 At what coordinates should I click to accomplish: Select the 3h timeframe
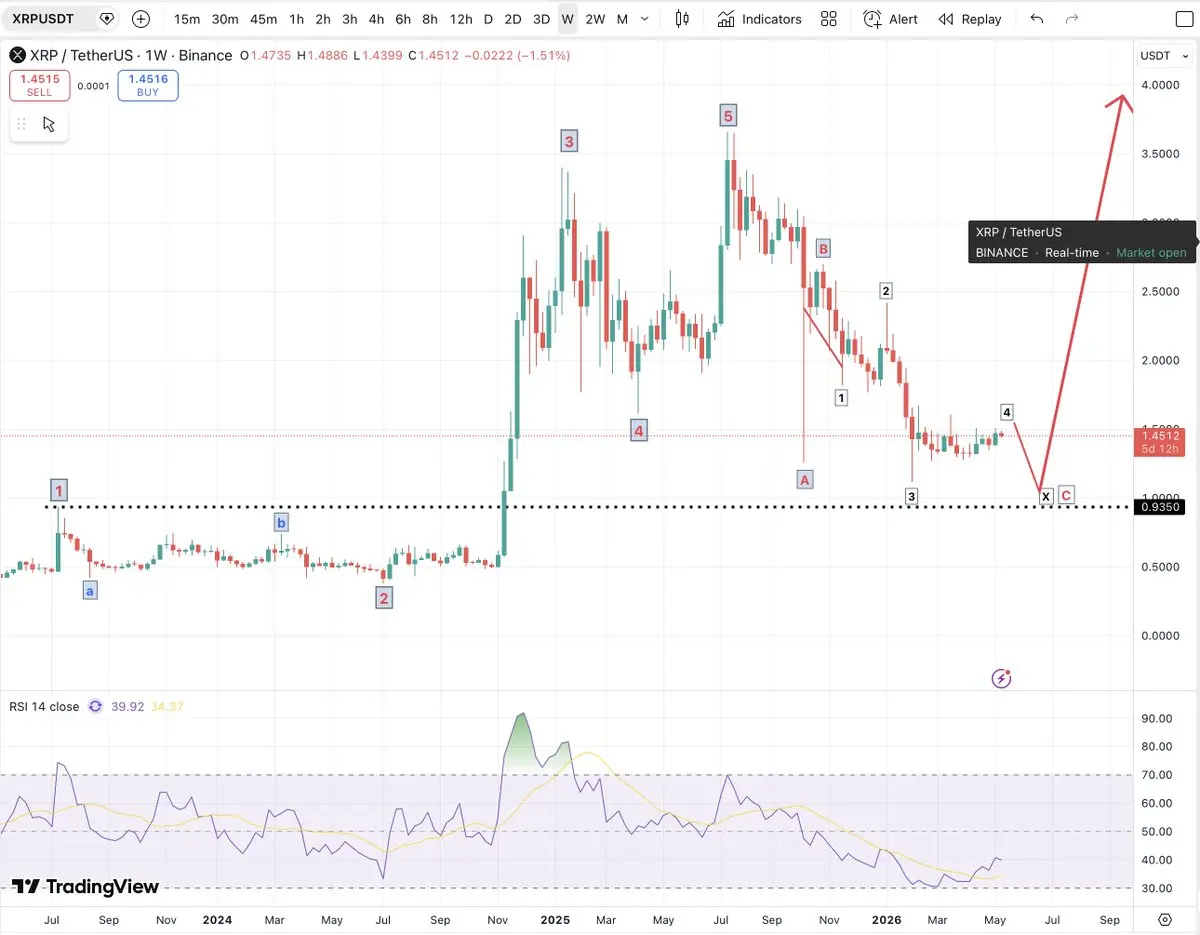[x=349, y=19]
